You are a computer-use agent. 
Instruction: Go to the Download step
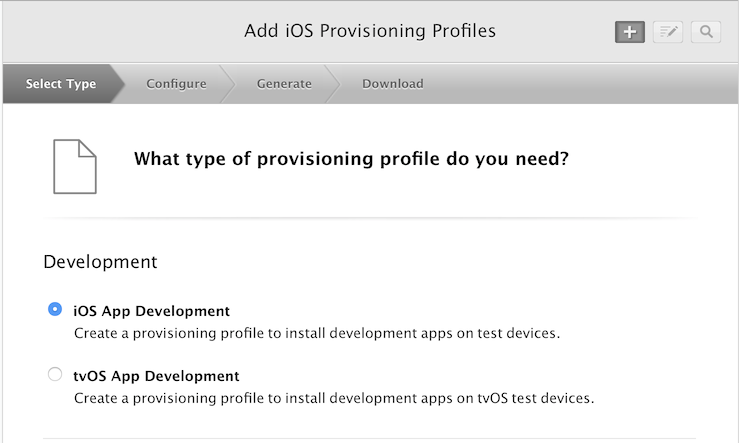393,84
